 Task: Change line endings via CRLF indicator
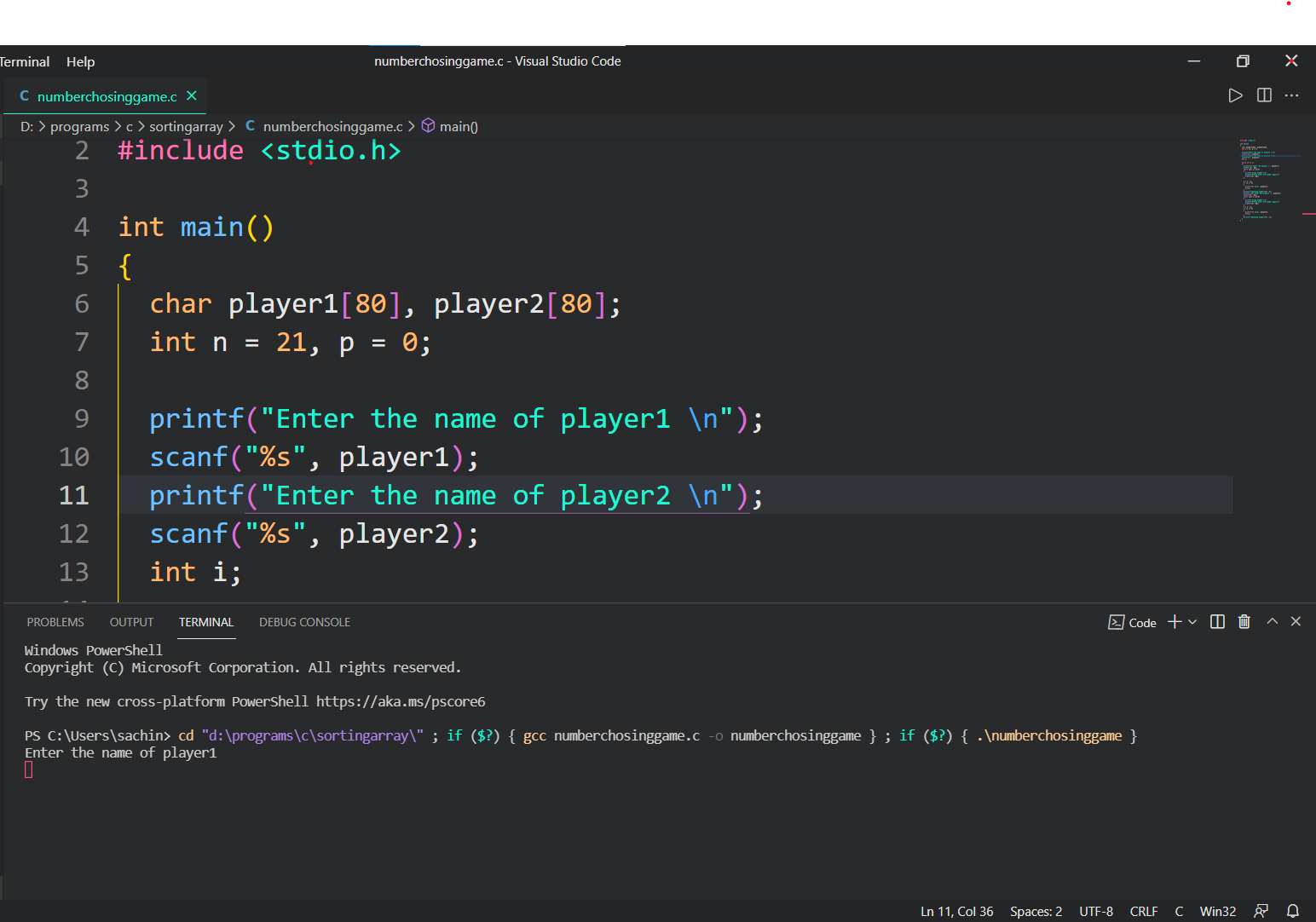[1144, 911]
